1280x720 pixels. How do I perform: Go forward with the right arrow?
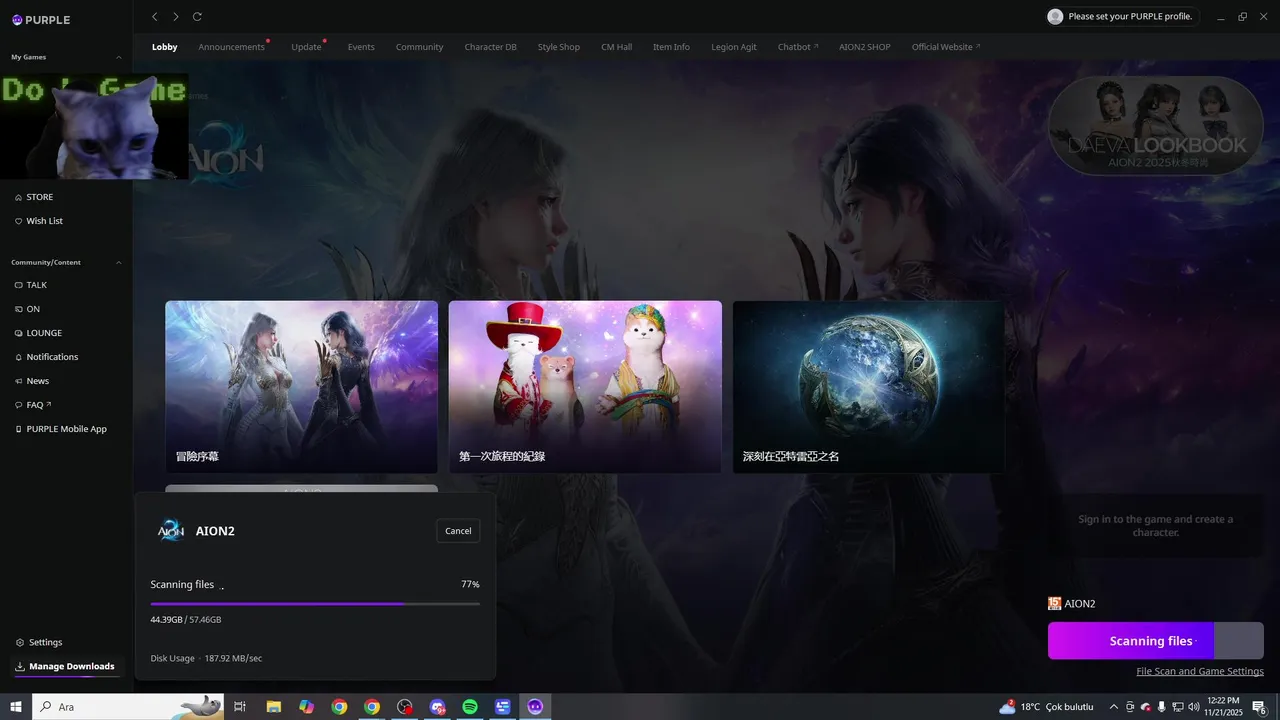pos(176,17)
